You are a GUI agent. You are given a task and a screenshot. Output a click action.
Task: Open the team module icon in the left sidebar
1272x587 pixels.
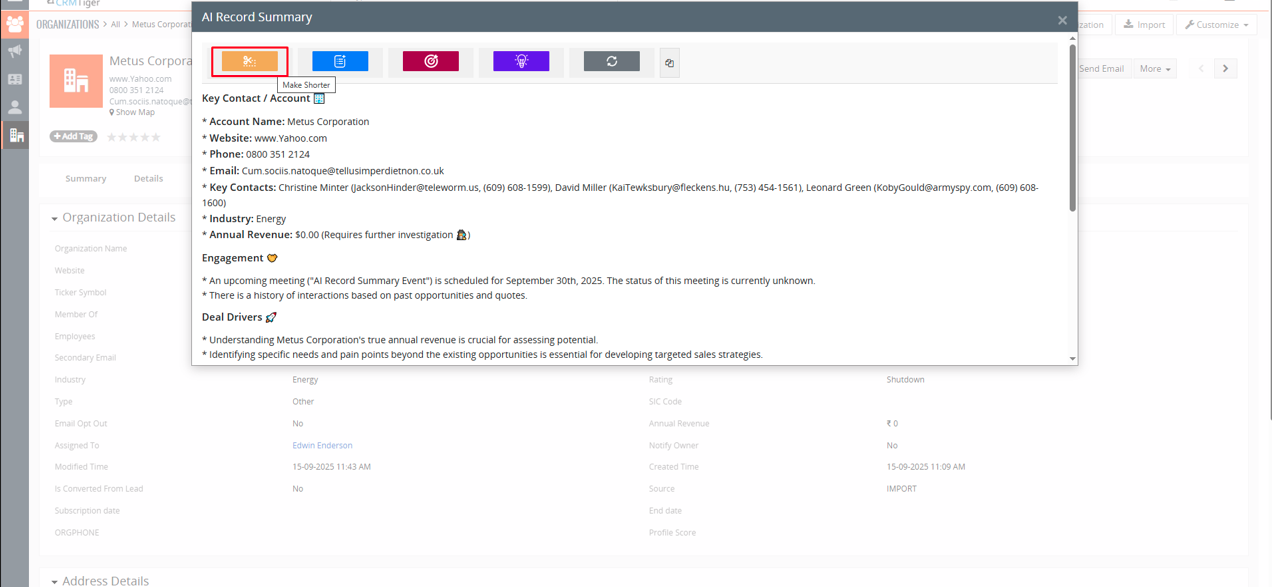(15, 23)
